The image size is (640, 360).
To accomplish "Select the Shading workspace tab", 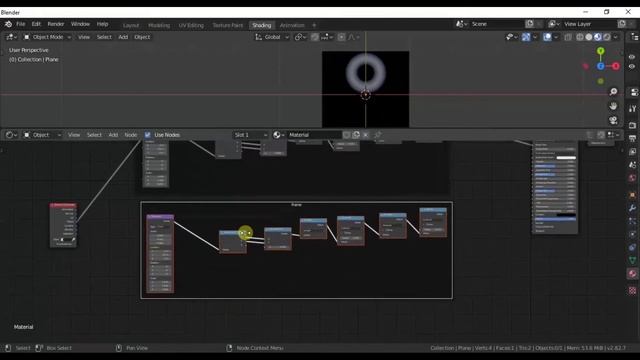I will (262, 25).
